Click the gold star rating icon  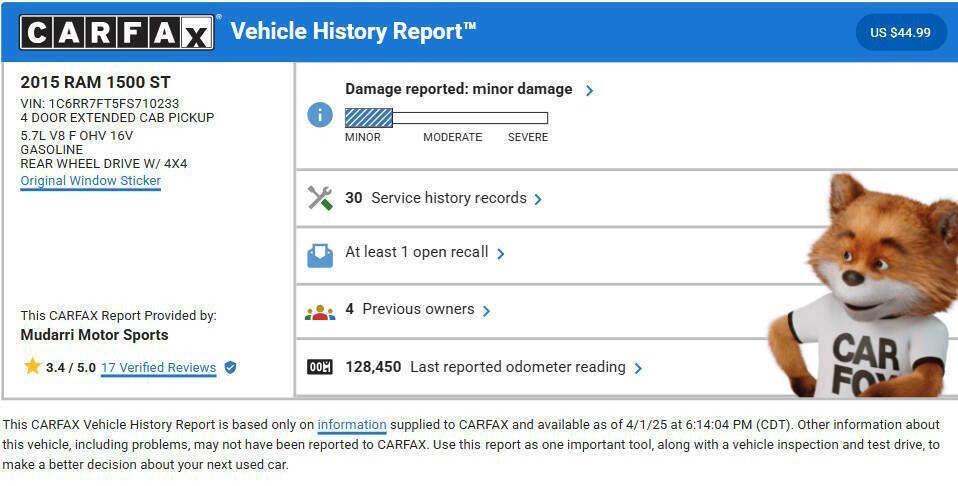[32, 366]
